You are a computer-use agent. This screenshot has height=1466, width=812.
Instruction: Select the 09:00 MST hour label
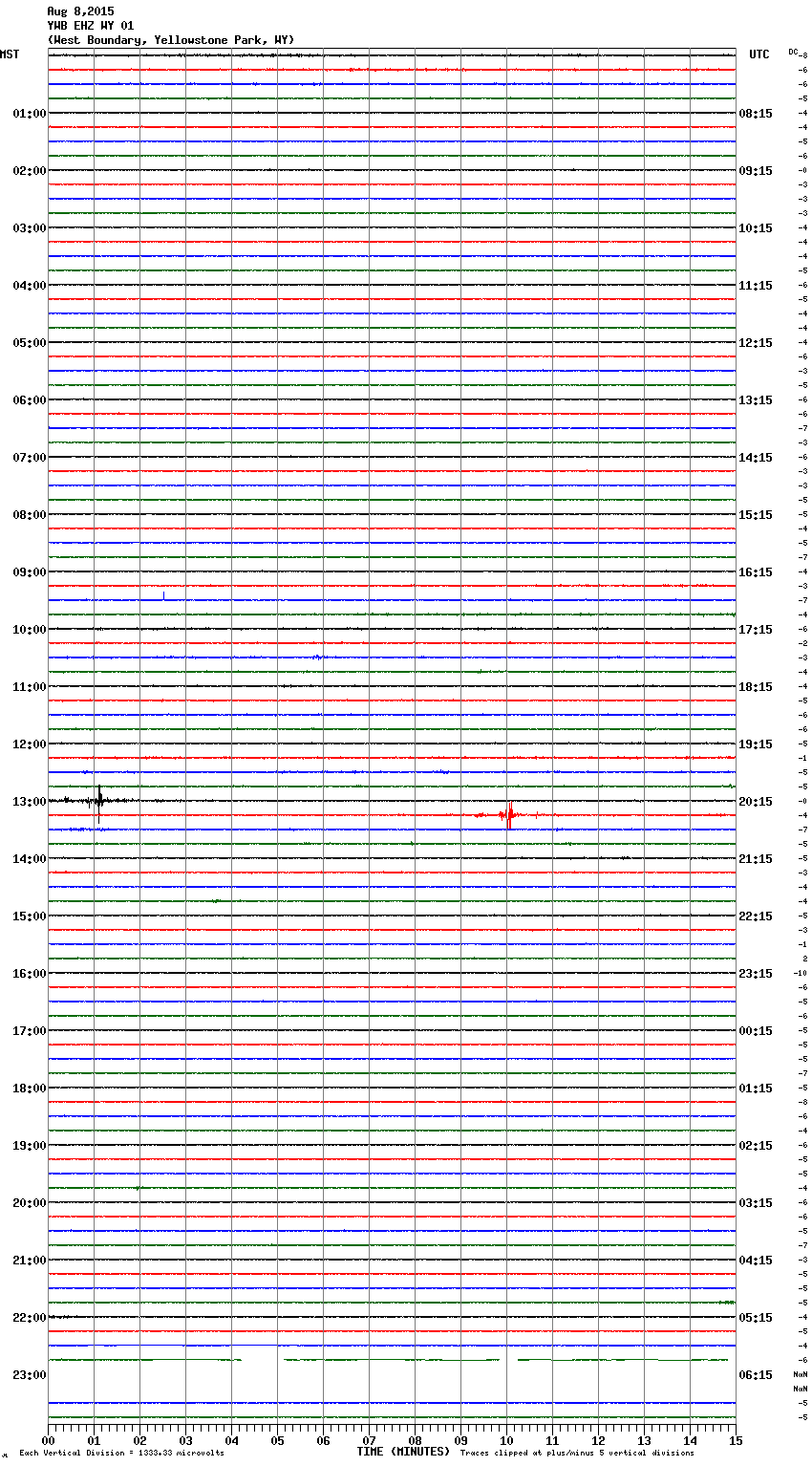click(x=30, y=572)
